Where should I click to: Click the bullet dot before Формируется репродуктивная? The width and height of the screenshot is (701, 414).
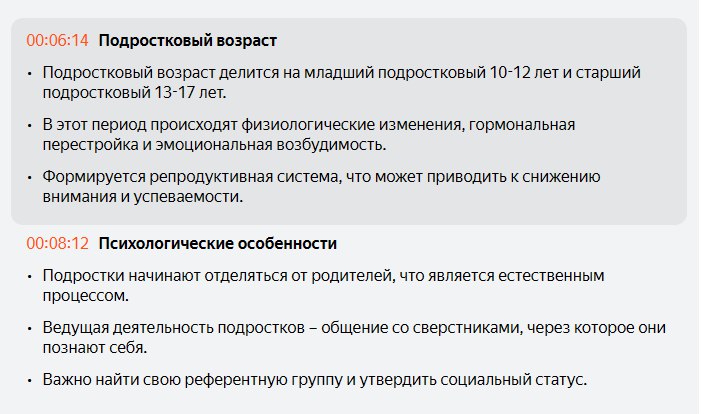click(30, 177)
